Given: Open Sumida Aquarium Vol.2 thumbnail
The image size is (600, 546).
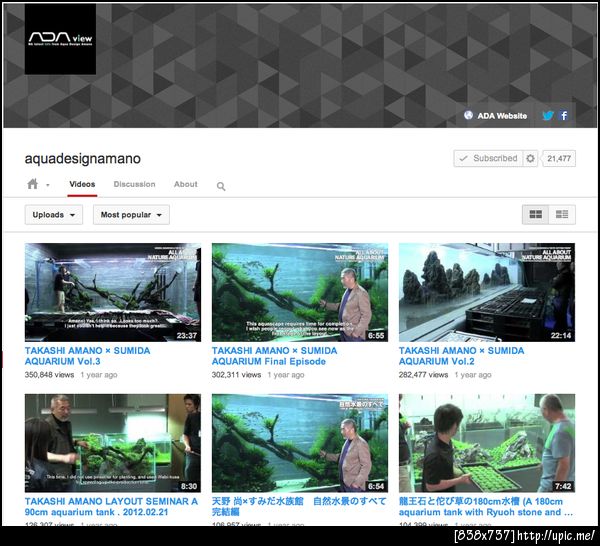Looking at the screenshot, I should tap(487, 292).
